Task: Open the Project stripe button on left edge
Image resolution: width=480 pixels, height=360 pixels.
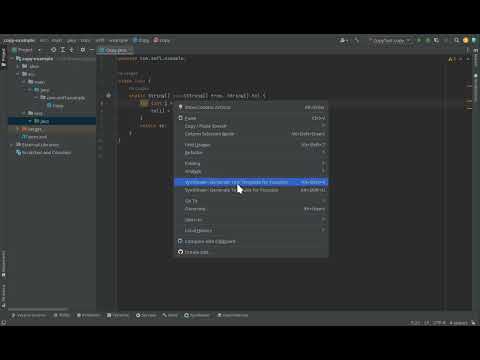Action: pyautogui.click(x=4, y=57)
